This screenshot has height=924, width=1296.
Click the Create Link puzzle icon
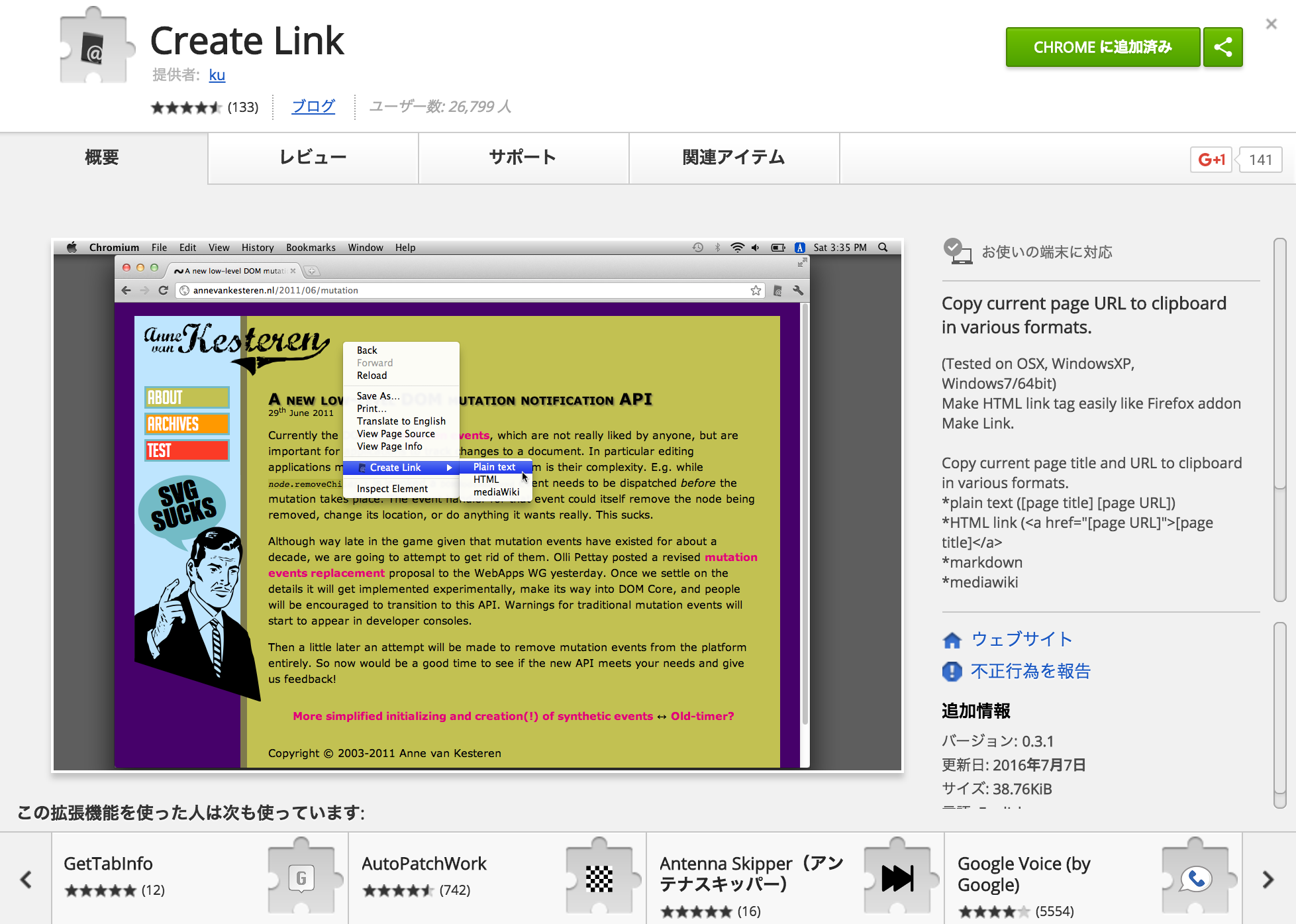pyautogui.click(x=94, y=48)
